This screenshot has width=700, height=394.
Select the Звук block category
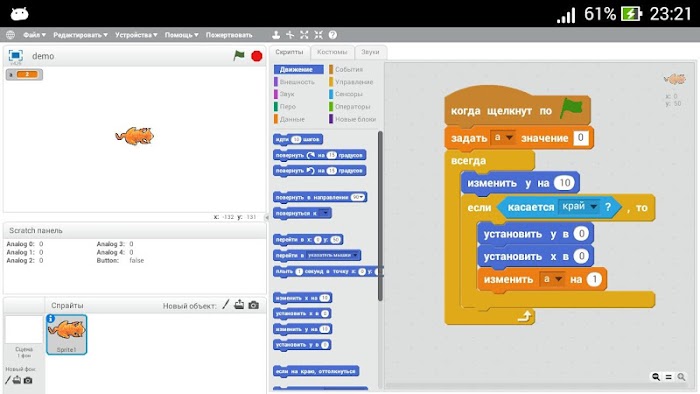[x=284, y=94]
